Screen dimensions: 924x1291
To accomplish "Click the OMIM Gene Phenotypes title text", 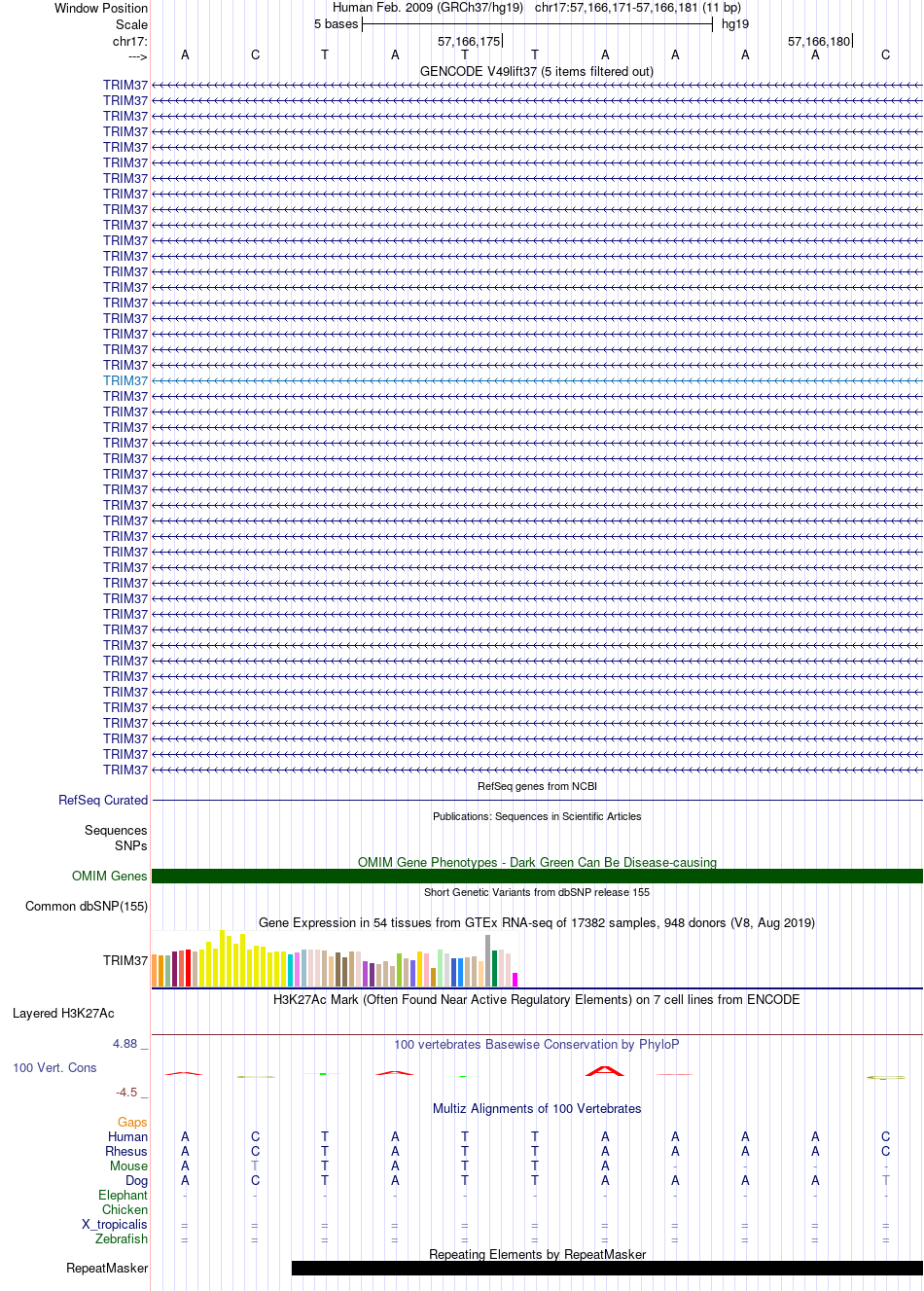I will point(537,862).
